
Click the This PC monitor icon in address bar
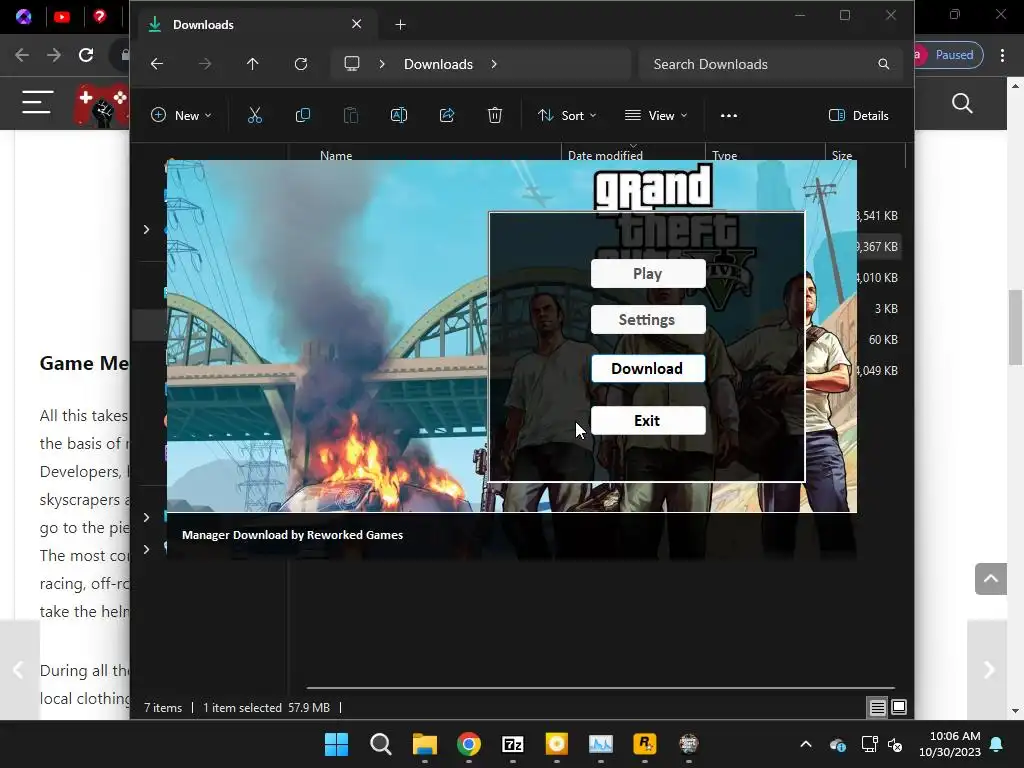352,64
